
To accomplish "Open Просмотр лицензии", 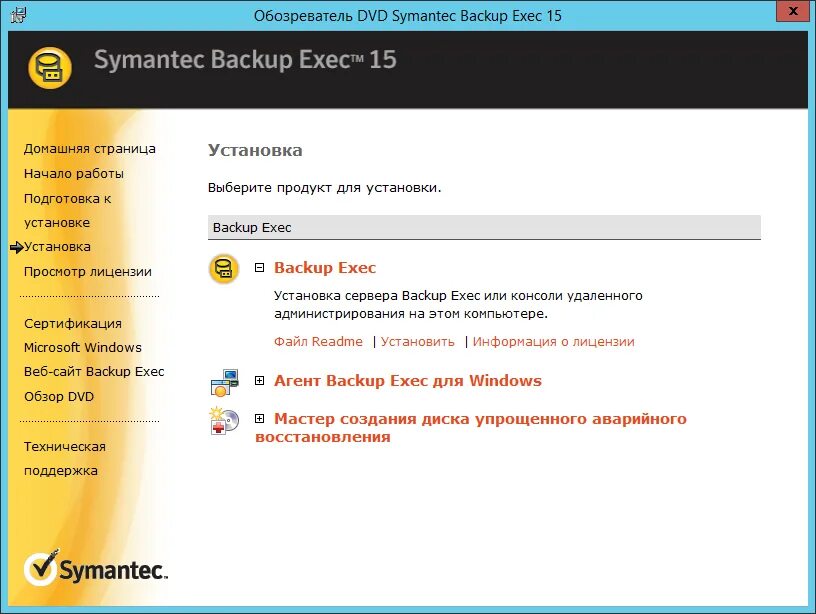I will (88, 272).
